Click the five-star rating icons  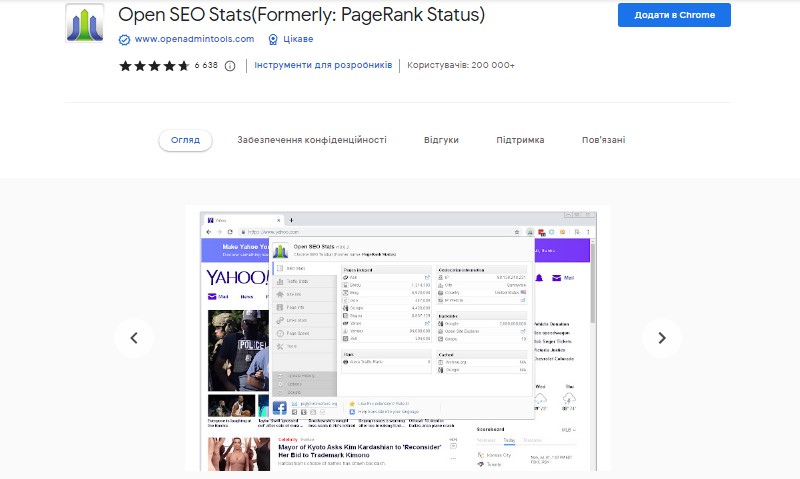click(153, 66)
